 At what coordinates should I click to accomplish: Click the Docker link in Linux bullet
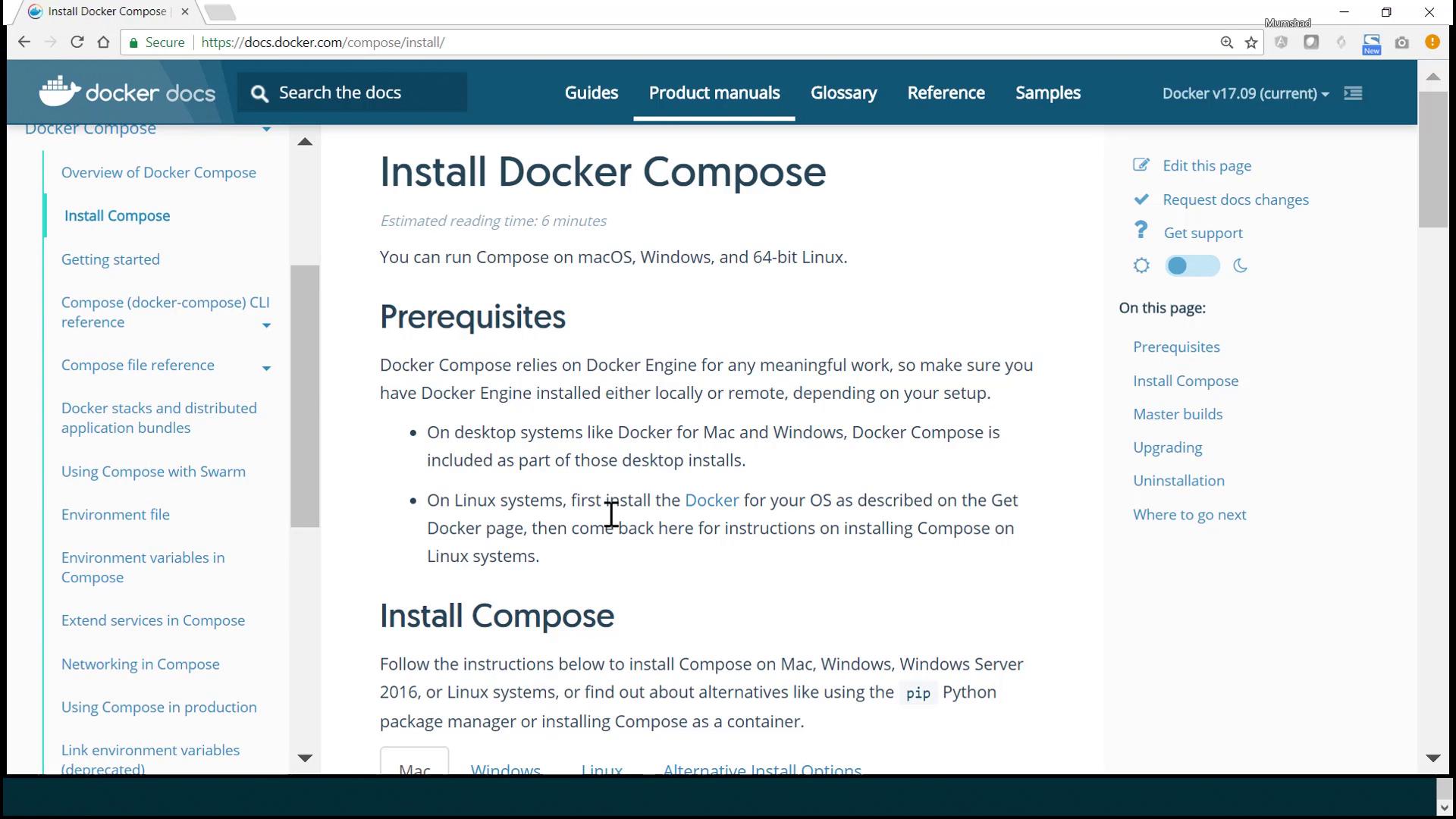pyautogui.click(x=711, y=500)
